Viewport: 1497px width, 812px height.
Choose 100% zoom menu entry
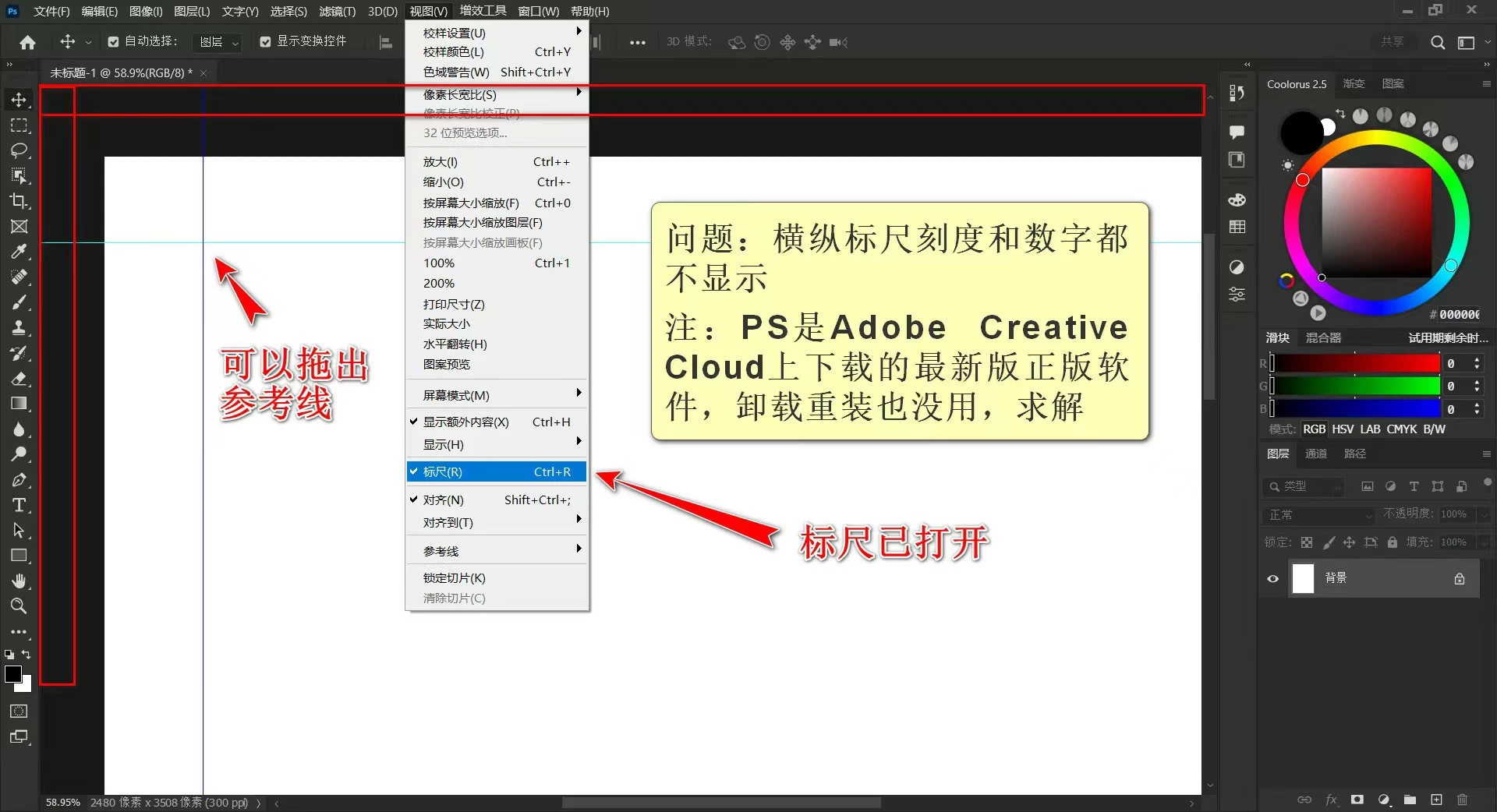(497, 263)
